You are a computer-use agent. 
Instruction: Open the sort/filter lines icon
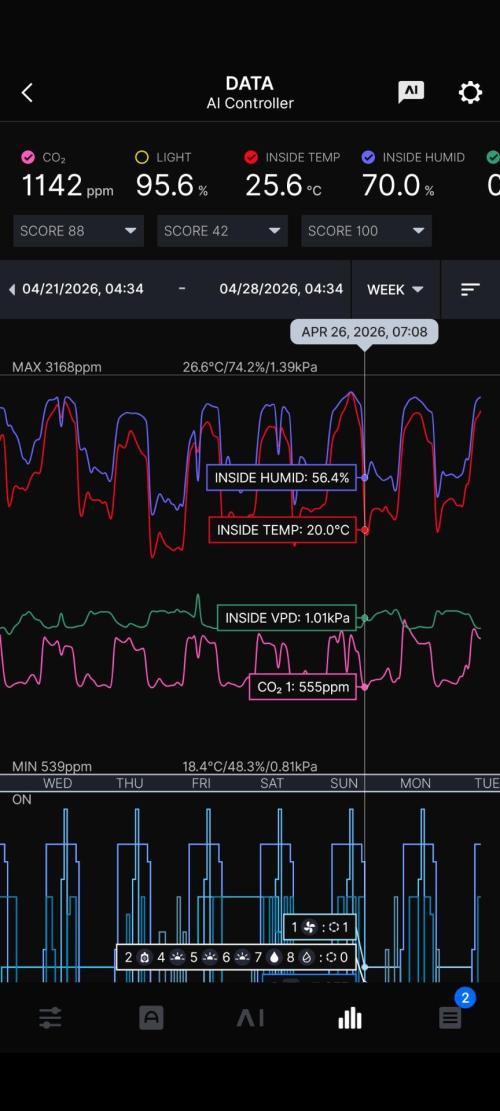tap(470, 289)
